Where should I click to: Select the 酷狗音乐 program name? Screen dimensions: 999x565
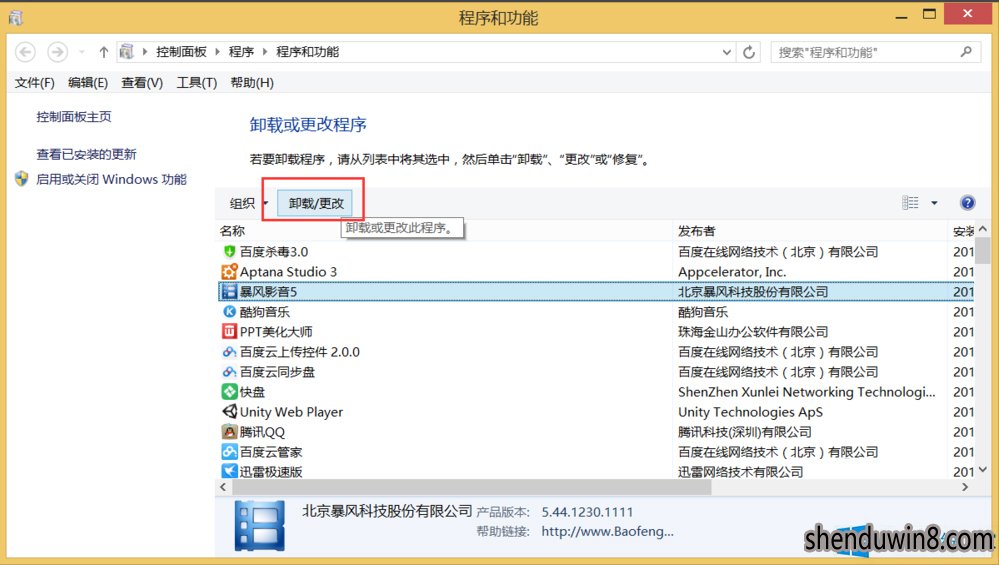pos(264,311)
